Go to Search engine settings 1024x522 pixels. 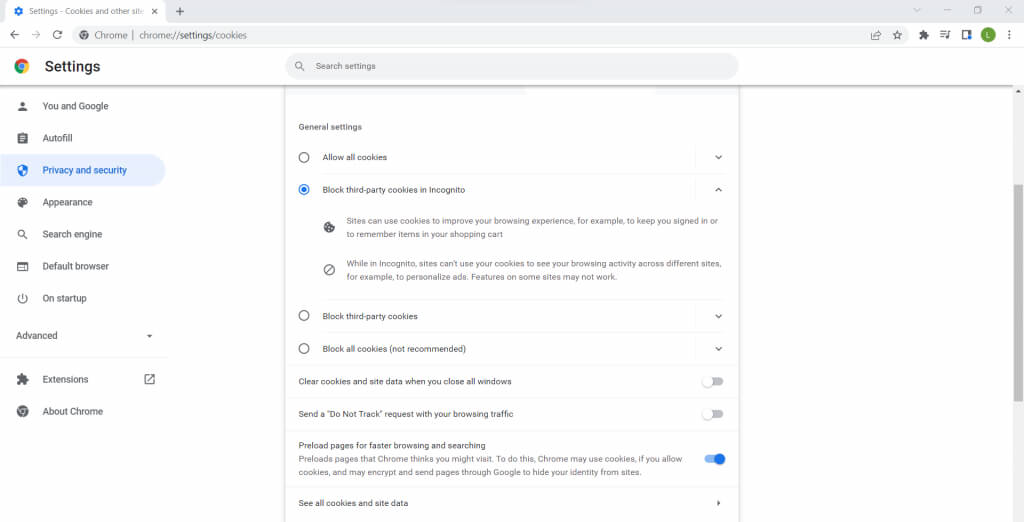72,234
